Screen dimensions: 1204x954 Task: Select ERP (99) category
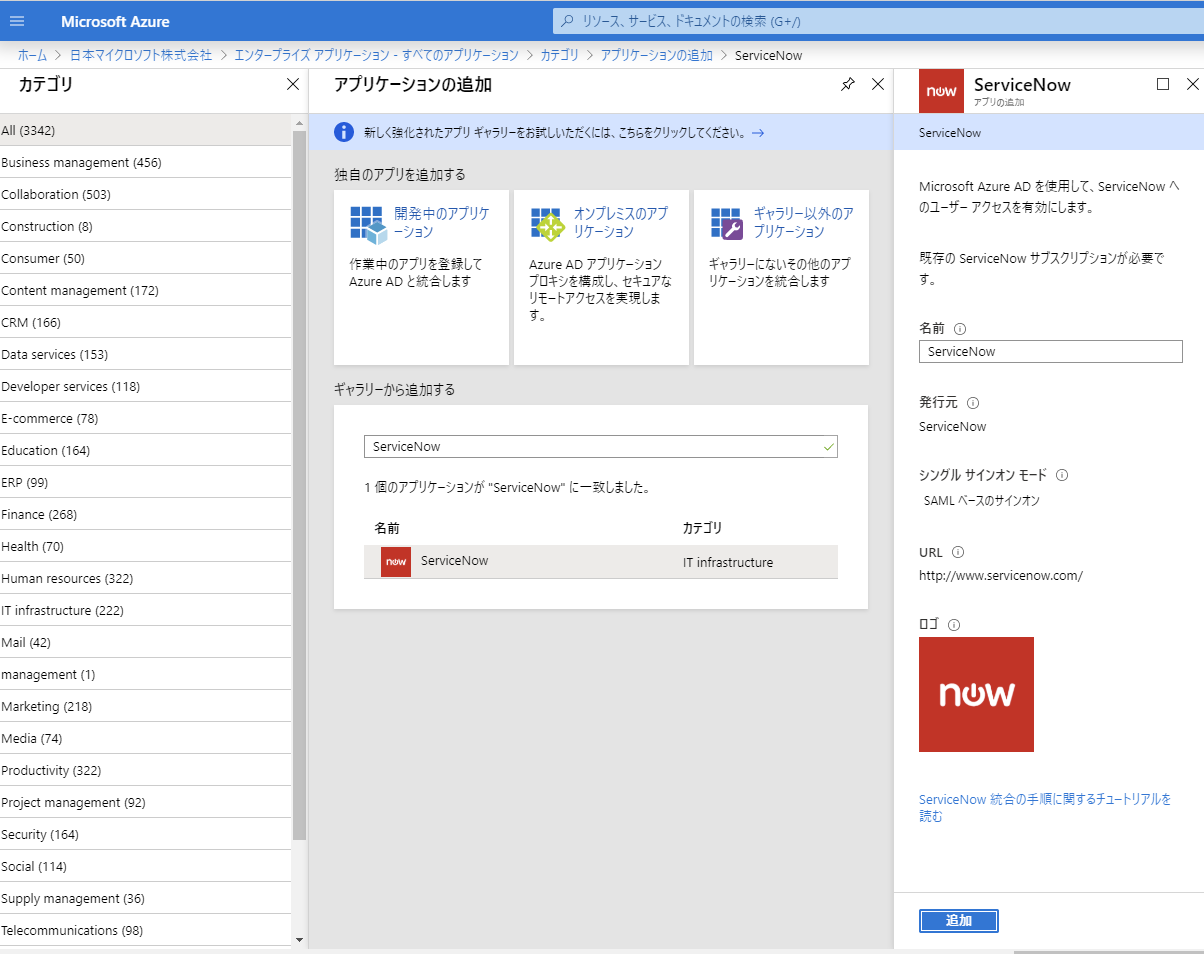tap(146, 482)
